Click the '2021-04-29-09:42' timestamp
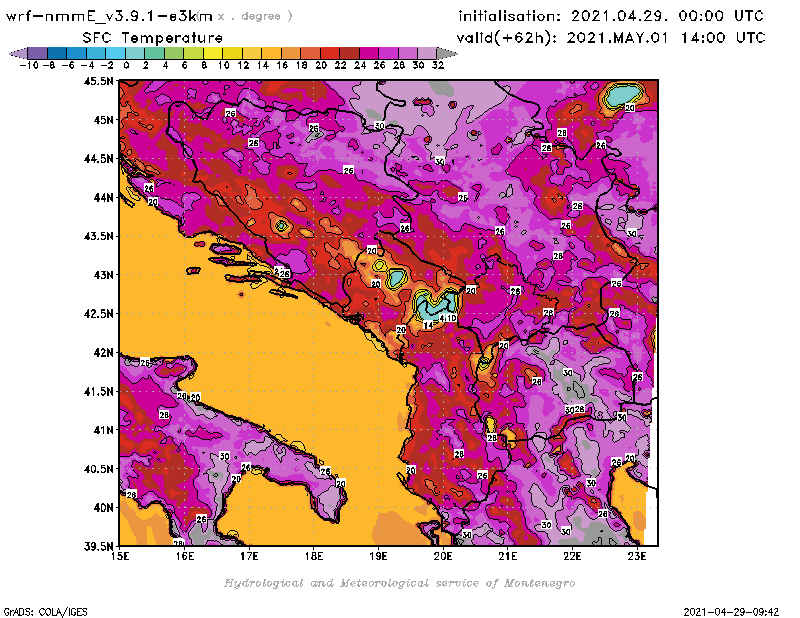This screenshot has width=800, height=618. click(x=731, y=612)
